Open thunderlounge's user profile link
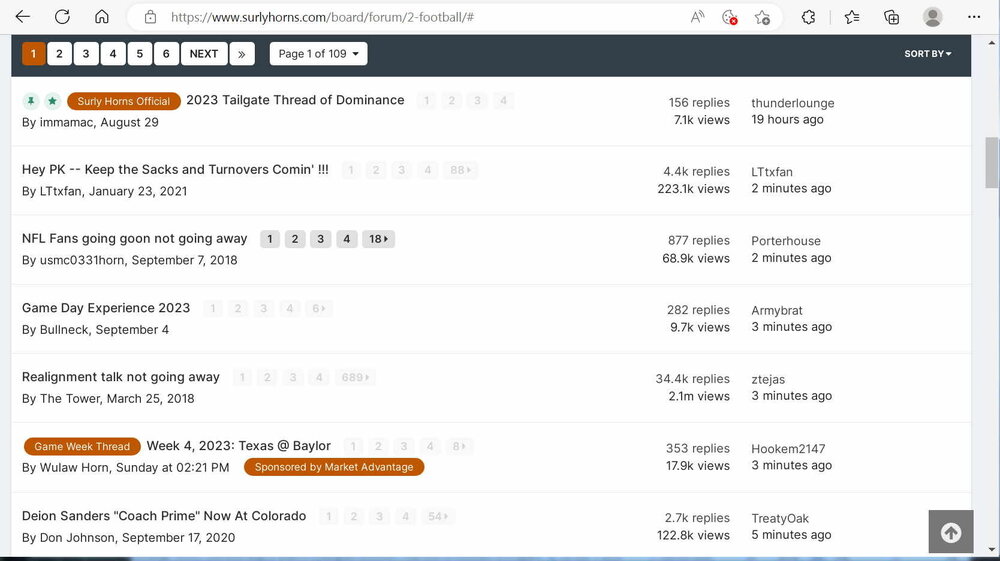The image size is (1000, 561). point(792,103)
